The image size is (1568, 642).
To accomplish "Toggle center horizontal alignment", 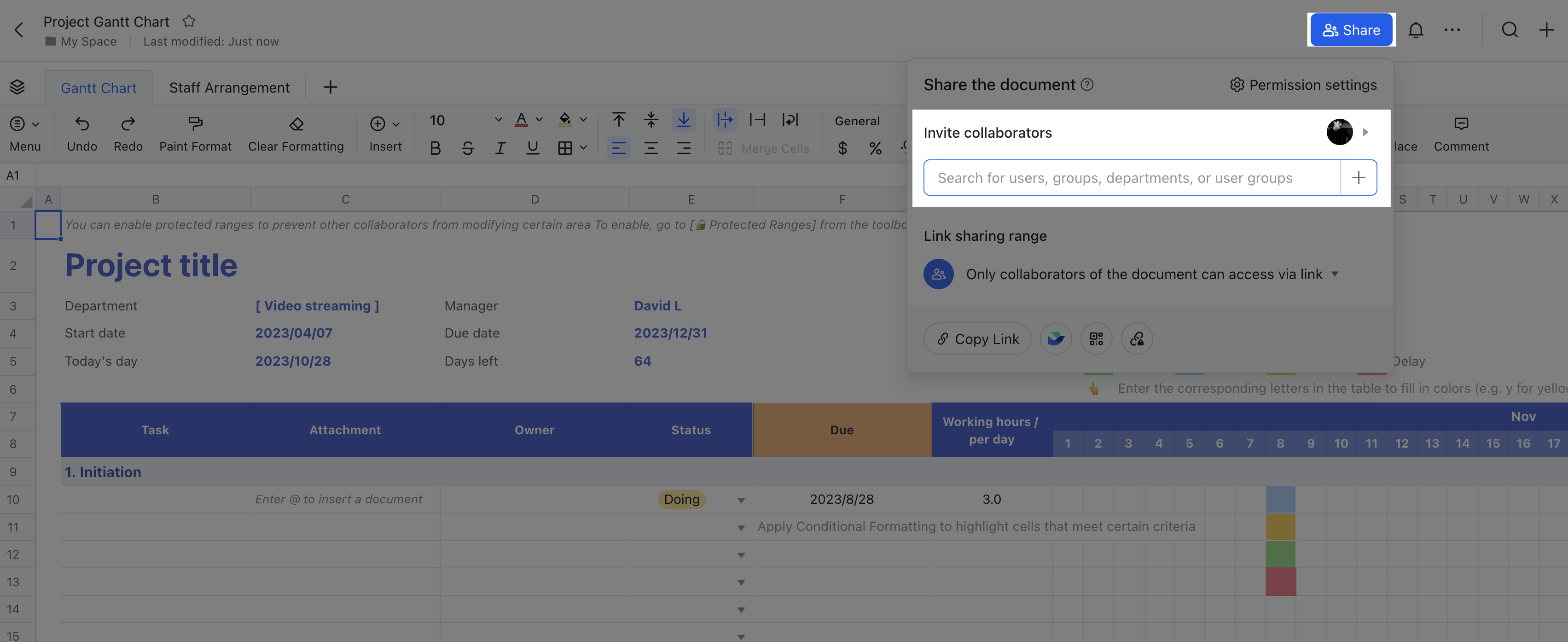I will pyautogui.click(x=650, y=148).
